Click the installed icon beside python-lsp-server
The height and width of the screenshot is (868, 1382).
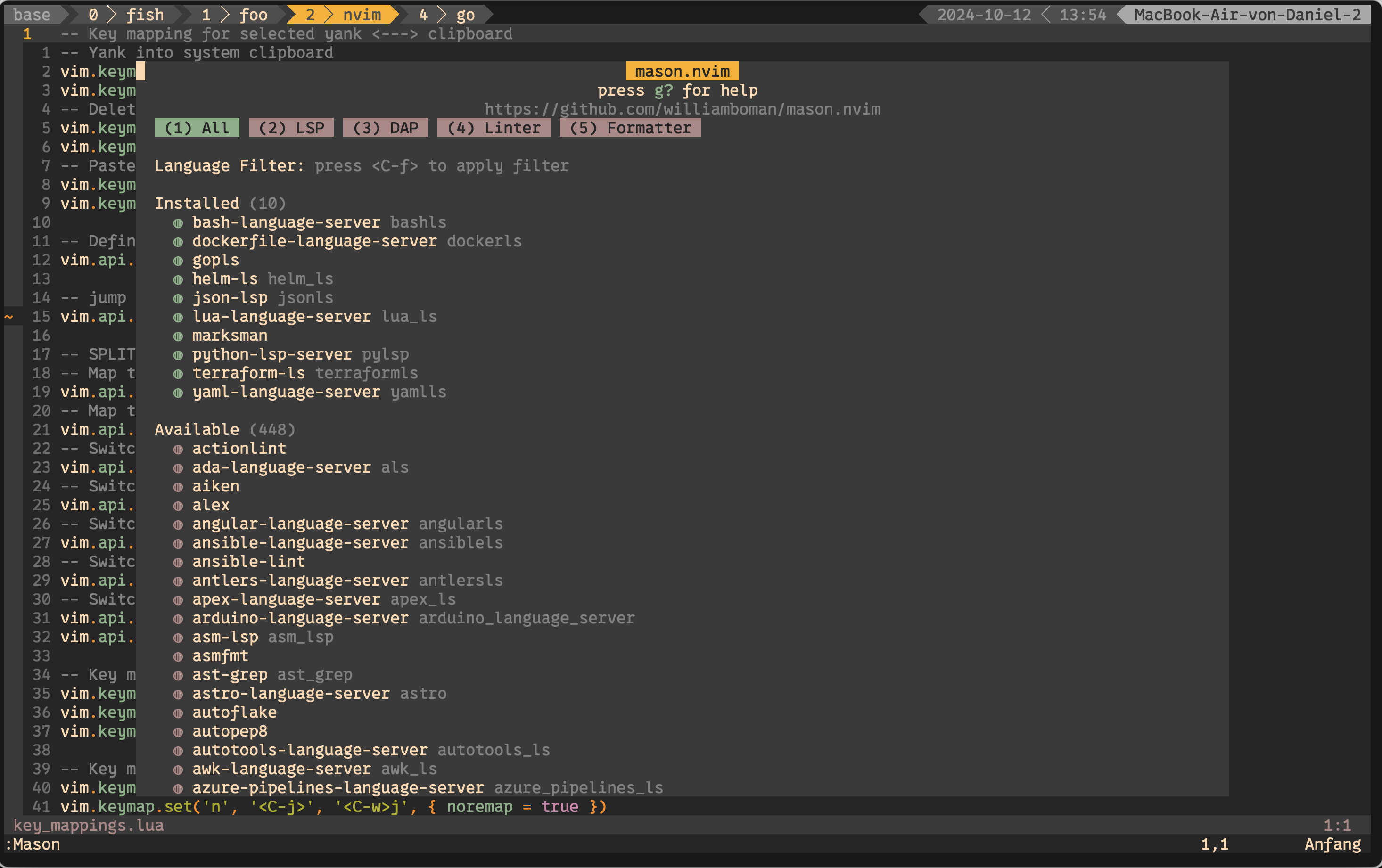click(x=178, y=355)
